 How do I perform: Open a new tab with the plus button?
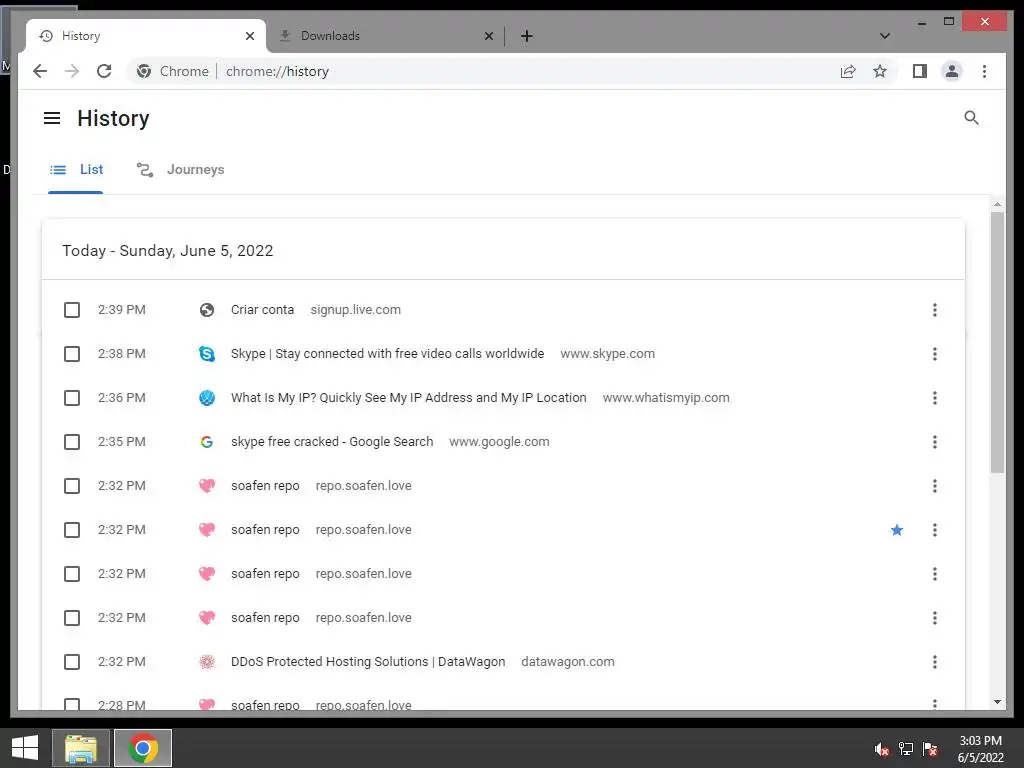click(x=526, y=36)
